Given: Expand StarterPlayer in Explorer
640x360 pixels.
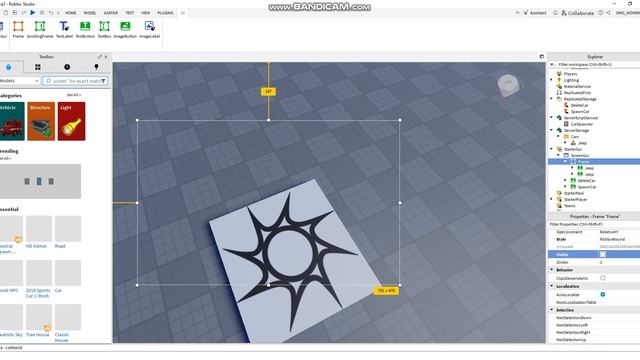Looking at the screenshot, I should tap(551, 199).
